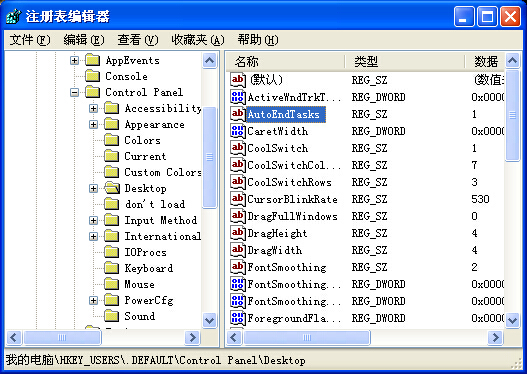Click the Console folder icon
The image size is (527, 374).
[x=92, y=76]
